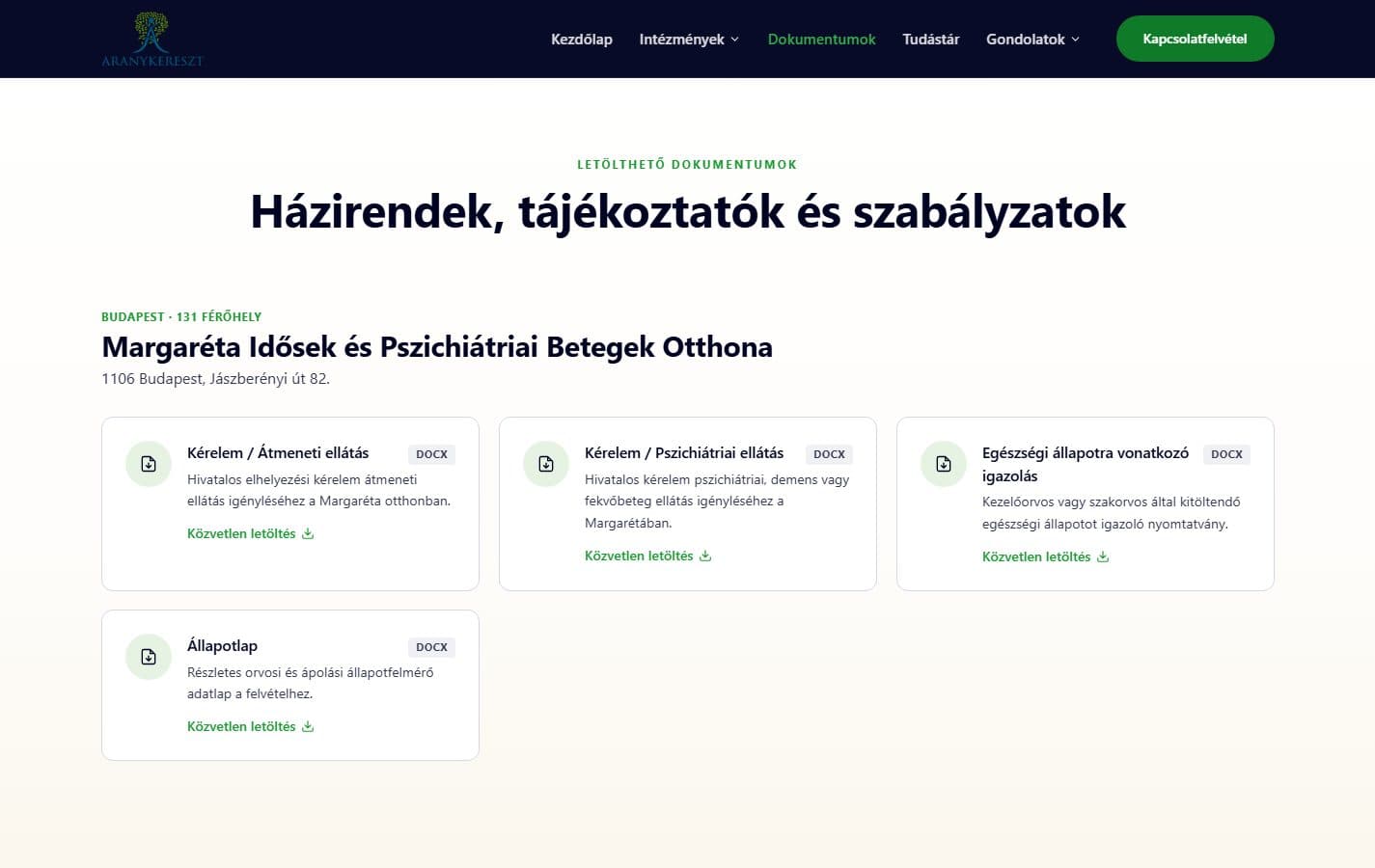The image size is (1375, 868).
Task: Click the document icon on Kérelem / Pszichiátriai ellátás card
Action: 546,464
